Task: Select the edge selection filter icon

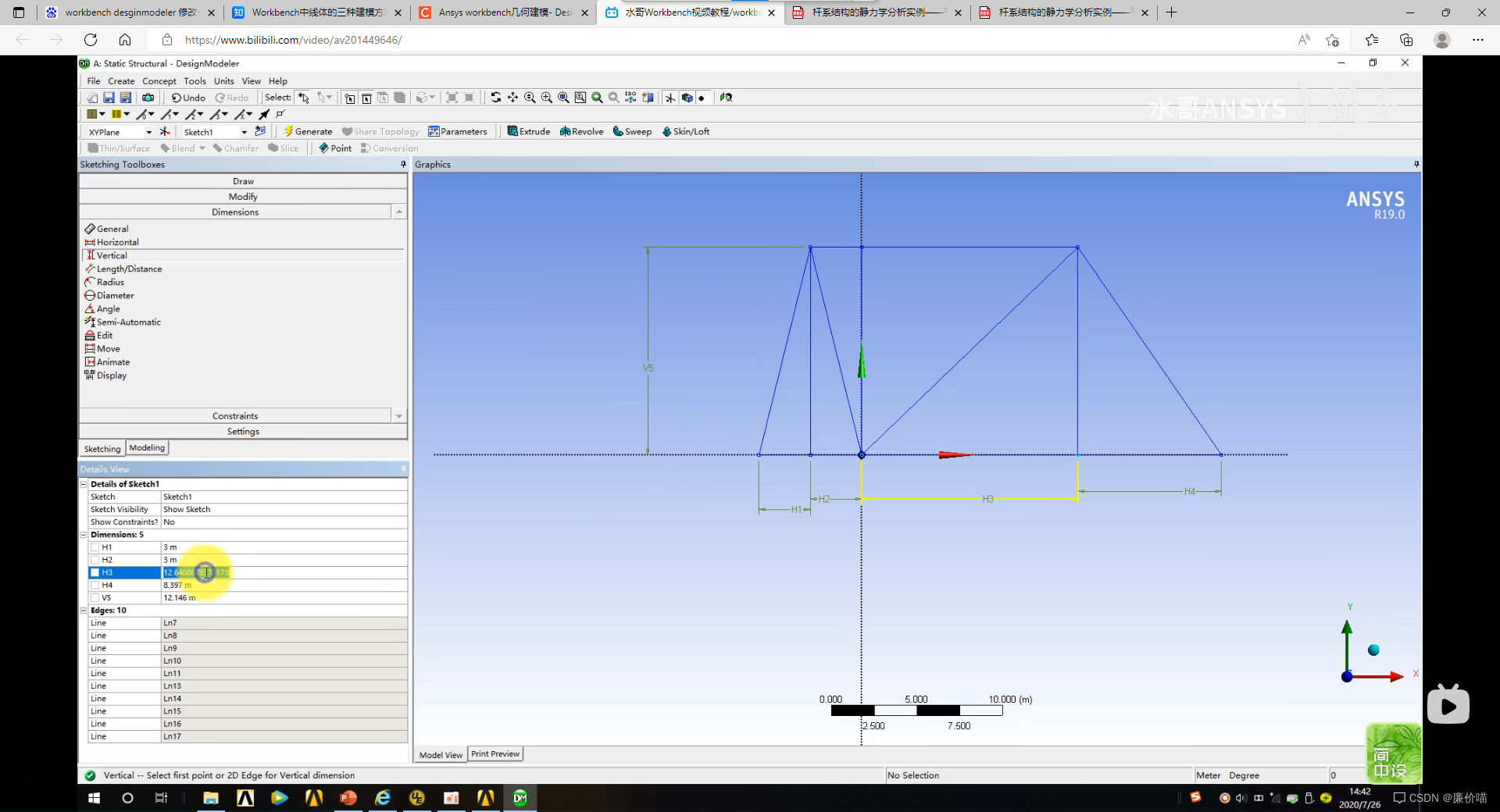Action: [x=366, y=98]
